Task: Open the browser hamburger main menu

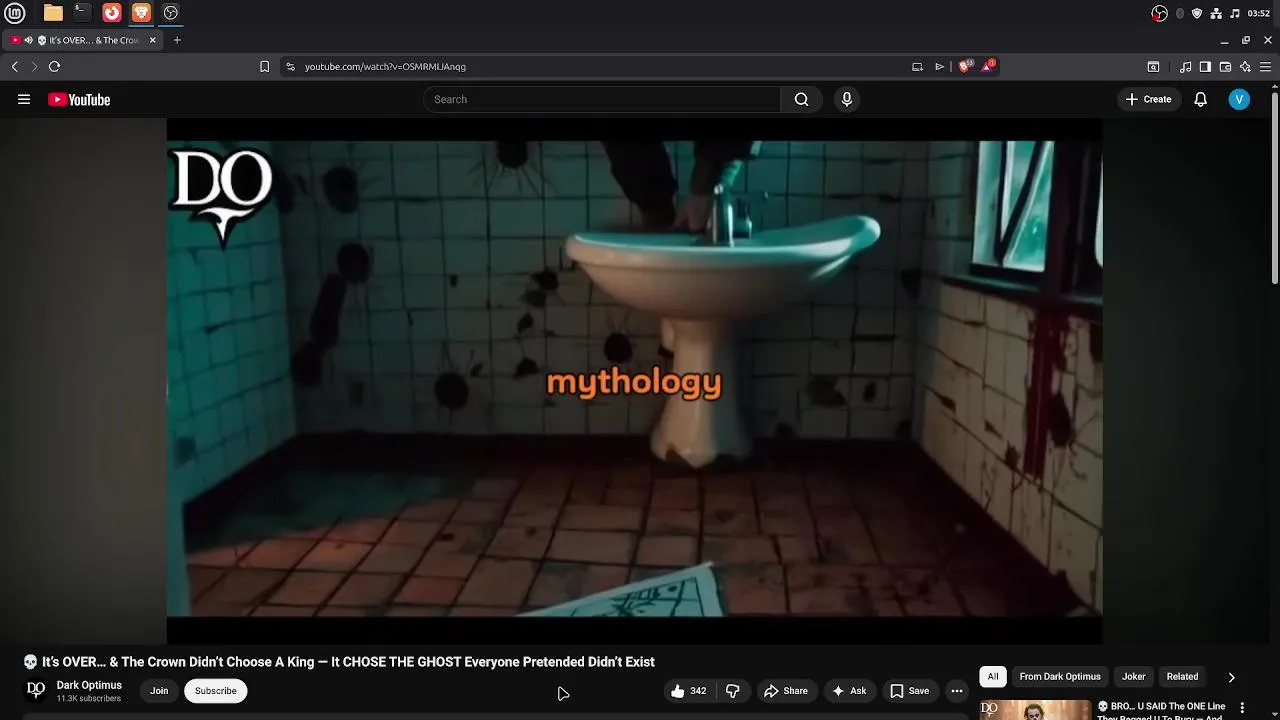Action: coord(1265,67)
